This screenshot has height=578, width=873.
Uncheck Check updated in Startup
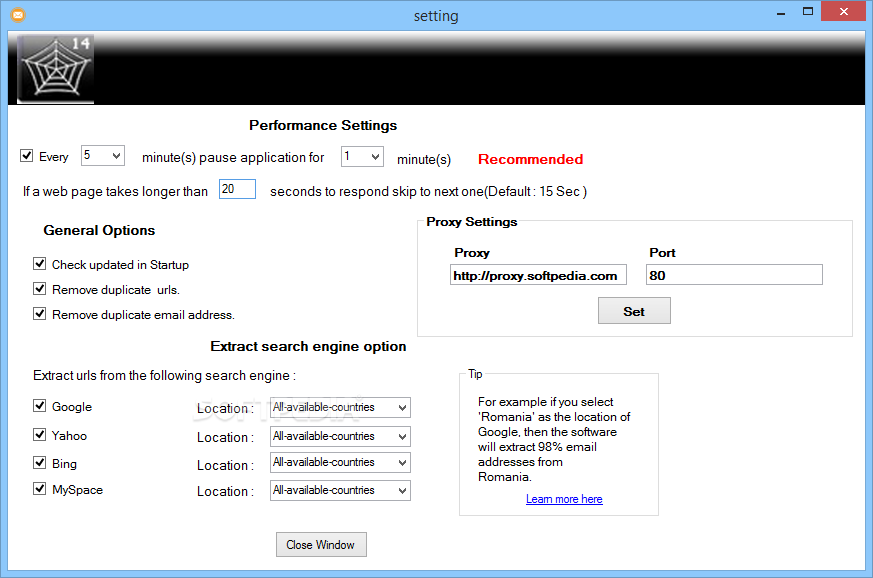coord(40,263)
